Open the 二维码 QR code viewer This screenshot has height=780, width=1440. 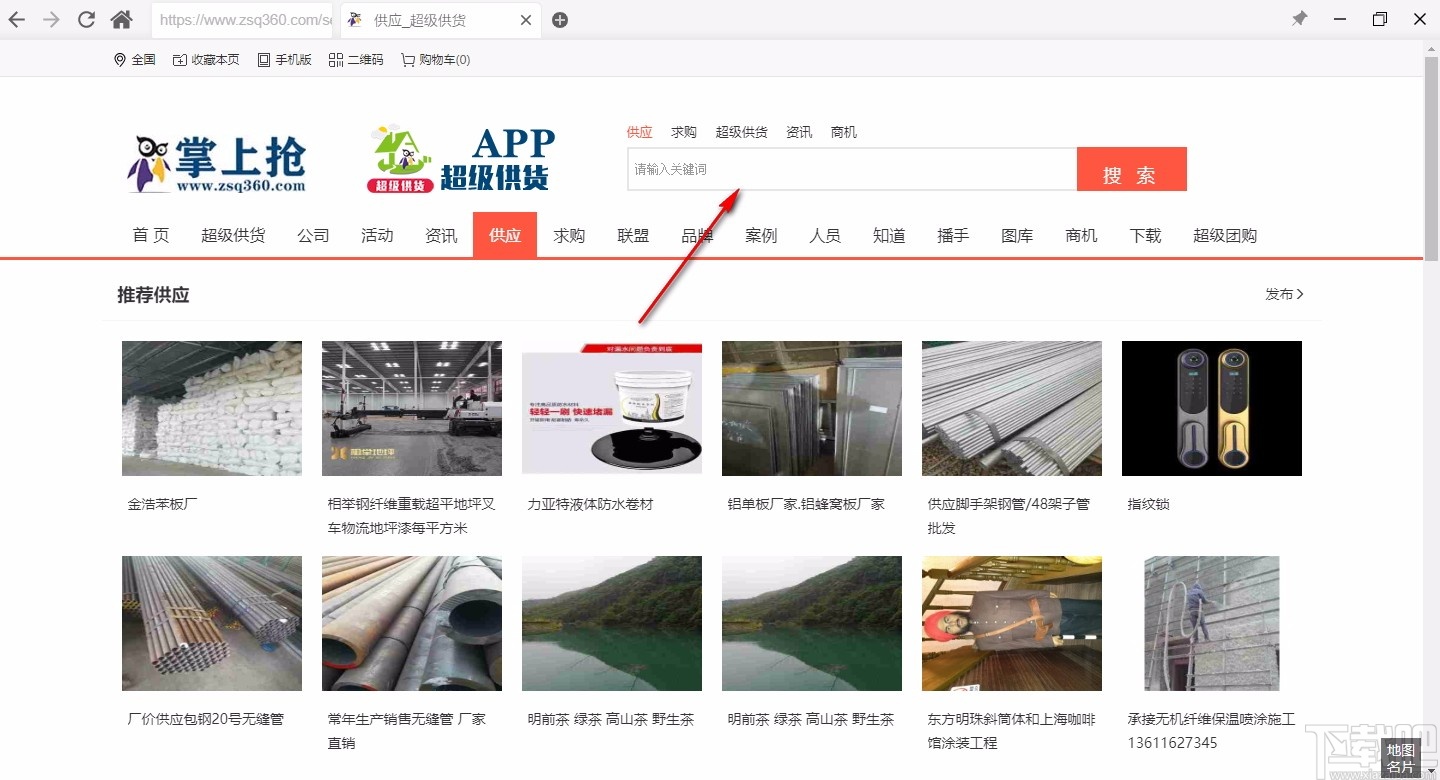(x=356, y=59)
